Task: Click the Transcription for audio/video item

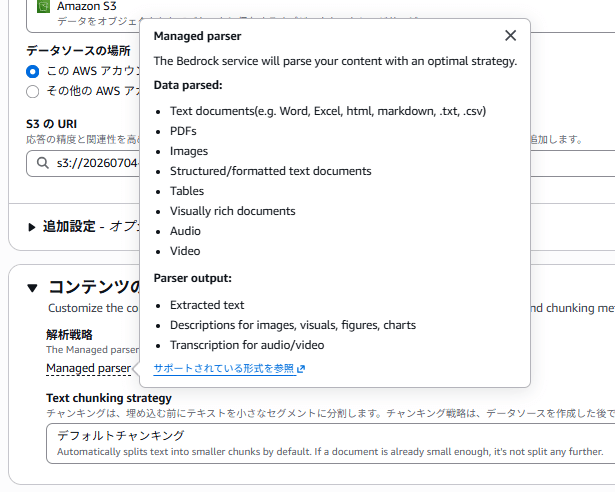Action: (247, 345)
